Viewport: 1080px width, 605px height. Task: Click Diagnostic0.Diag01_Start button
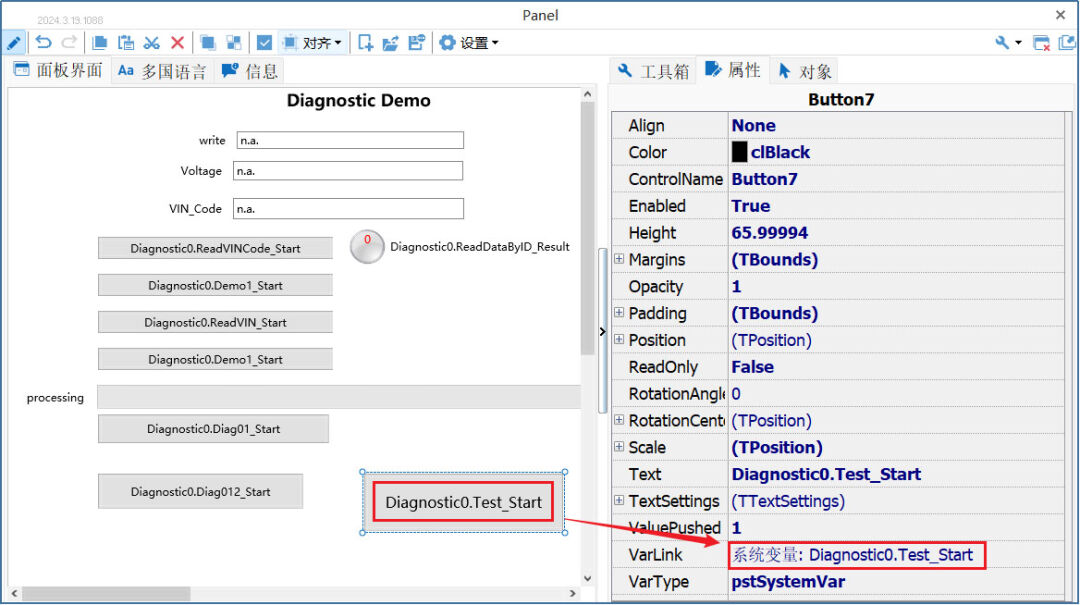[x=214, y=429]
